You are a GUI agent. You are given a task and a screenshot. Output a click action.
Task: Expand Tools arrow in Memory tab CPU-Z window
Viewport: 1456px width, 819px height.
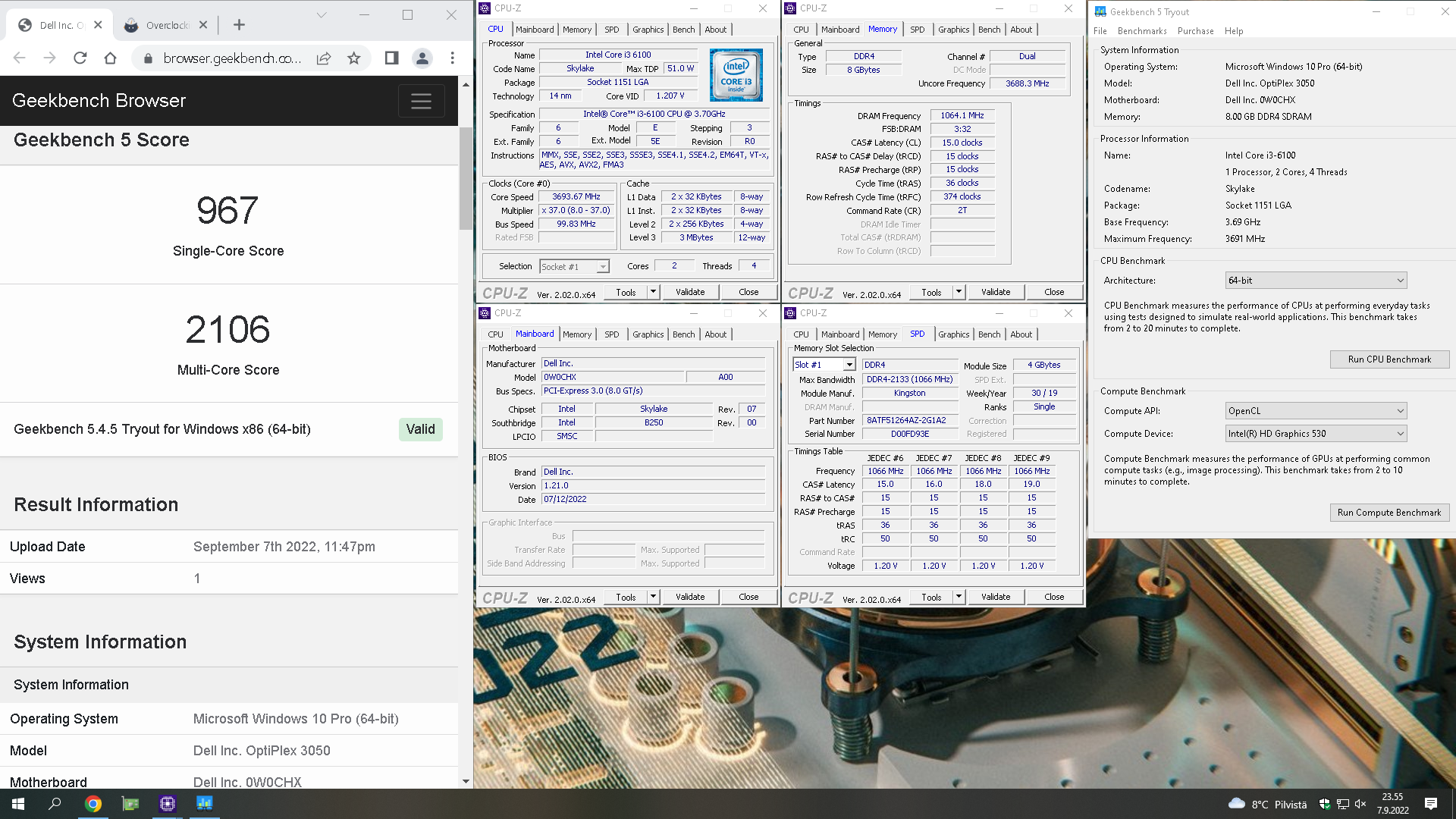(959, 292)
